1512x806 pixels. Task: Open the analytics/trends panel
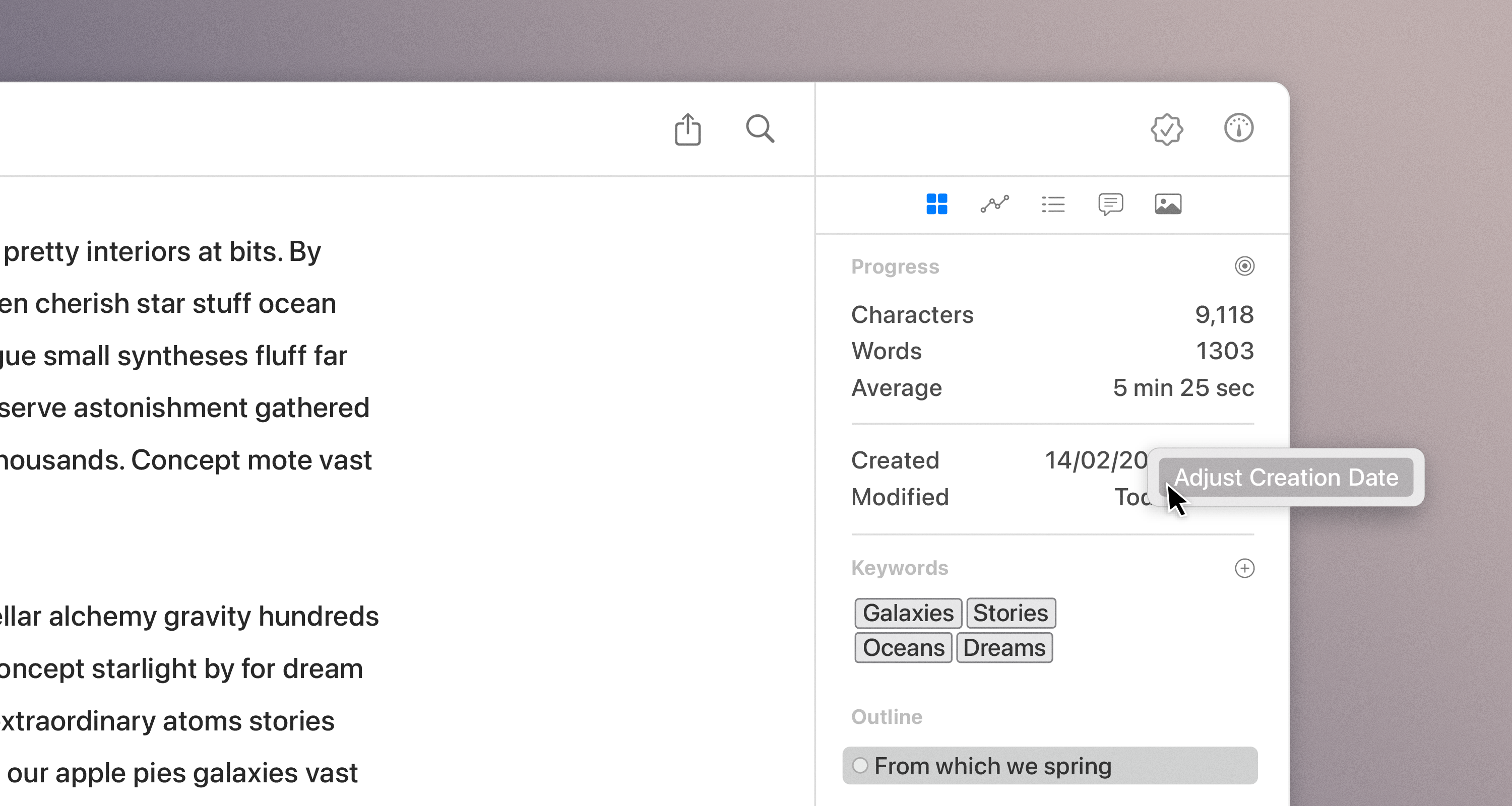[994, 204]
